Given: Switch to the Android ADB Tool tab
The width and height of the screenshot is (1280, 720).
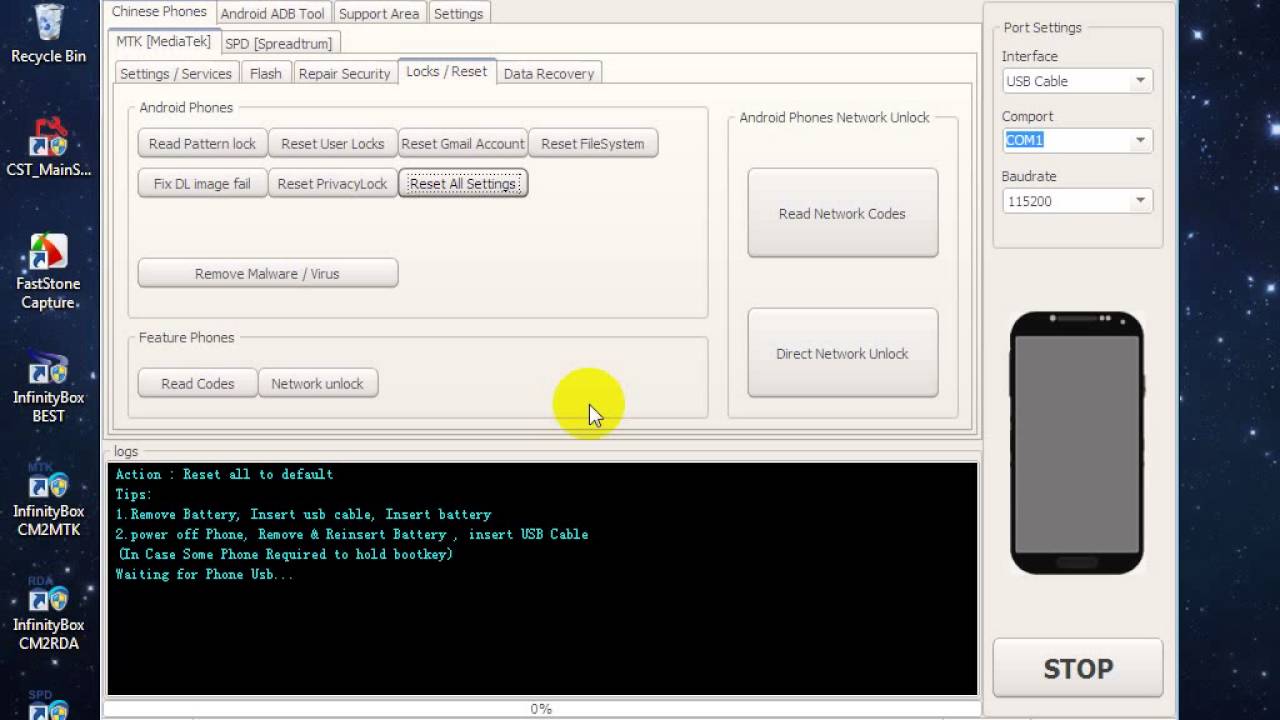Looking at the screenshot, I should pyautogui.click(x=272, y=13).
